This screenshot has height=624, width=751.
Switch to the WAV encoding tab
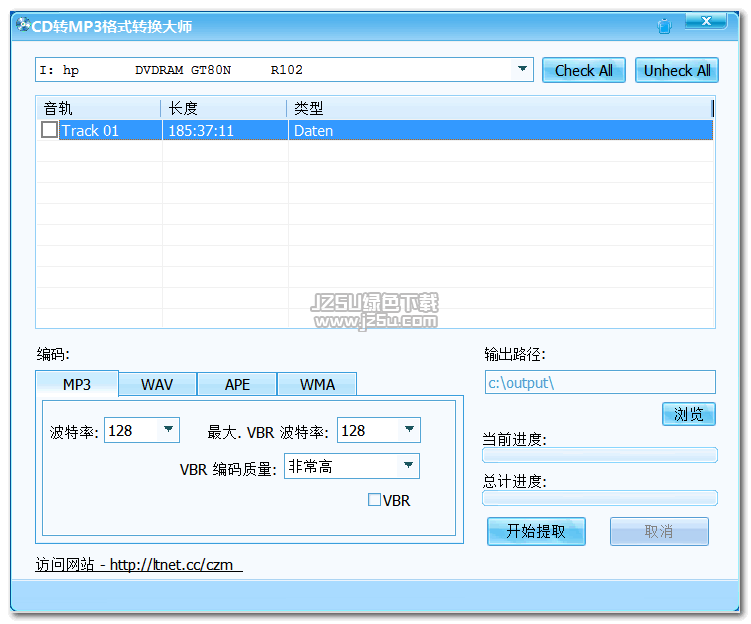click(x=157, y=385)
